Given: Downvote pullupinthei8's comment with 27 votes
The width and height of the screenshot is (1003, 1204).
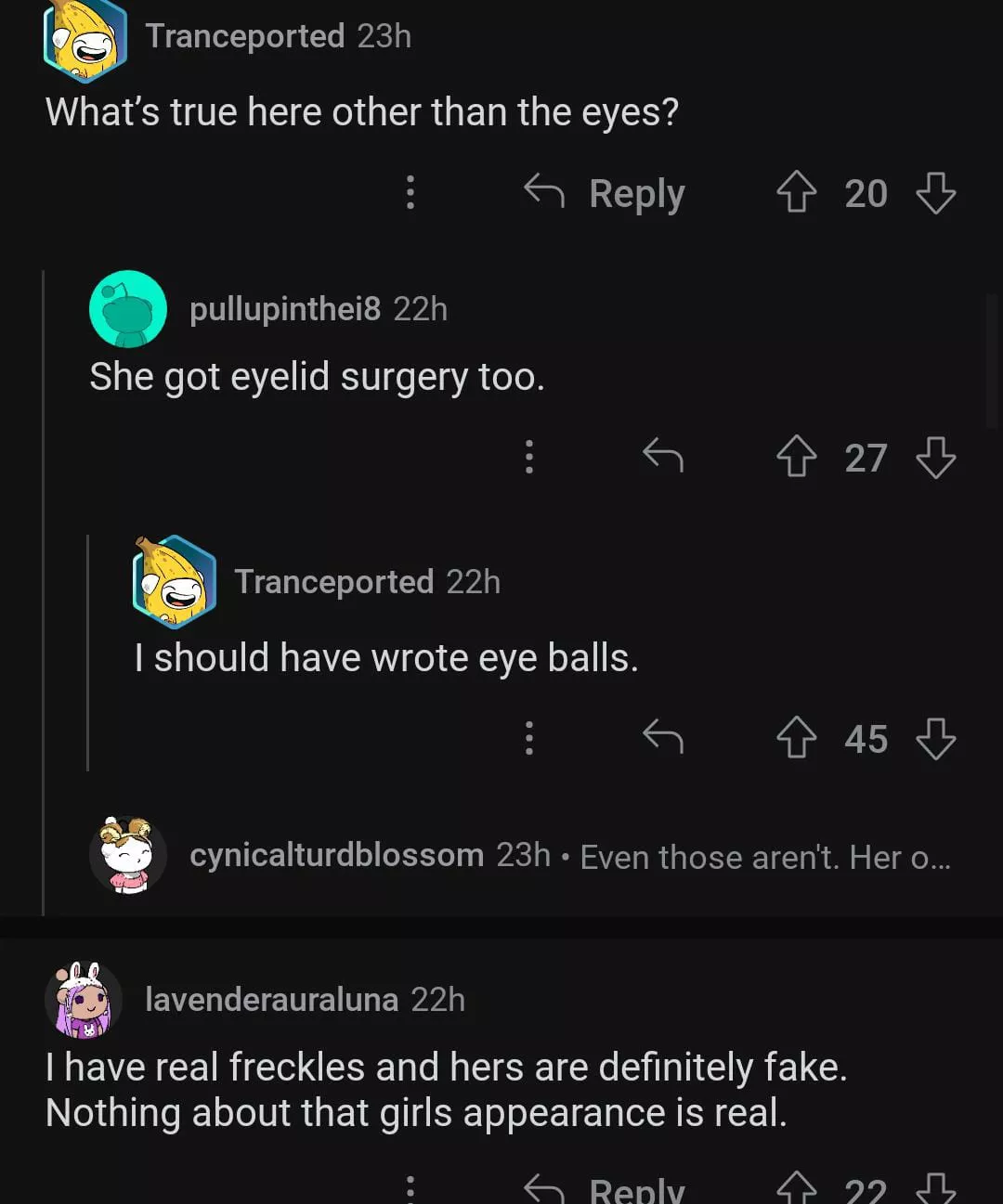Looking at the screenshot, I should (935, 457).
